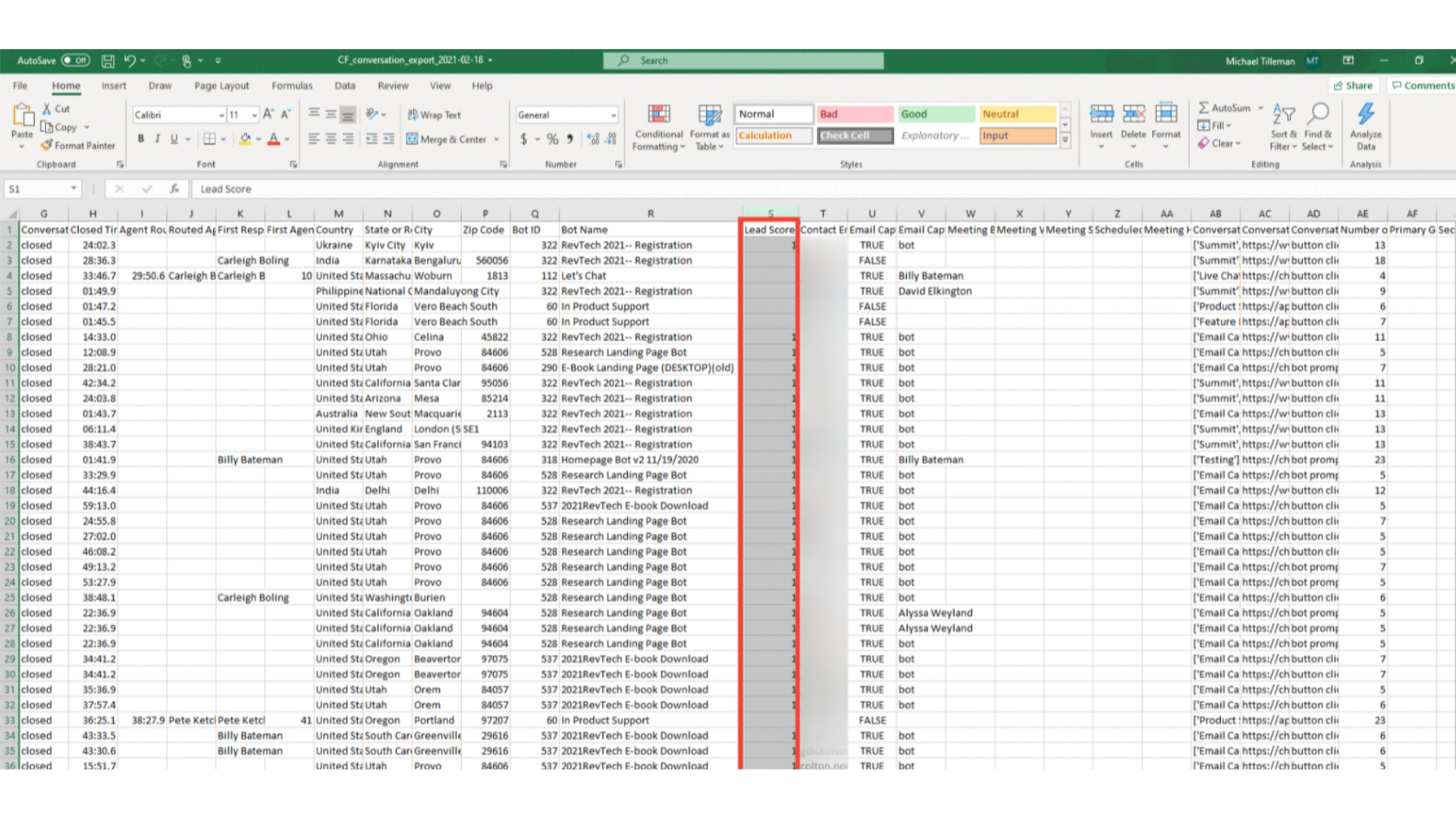Copy the selection
Screen dimensions: 1456x819
59,127
